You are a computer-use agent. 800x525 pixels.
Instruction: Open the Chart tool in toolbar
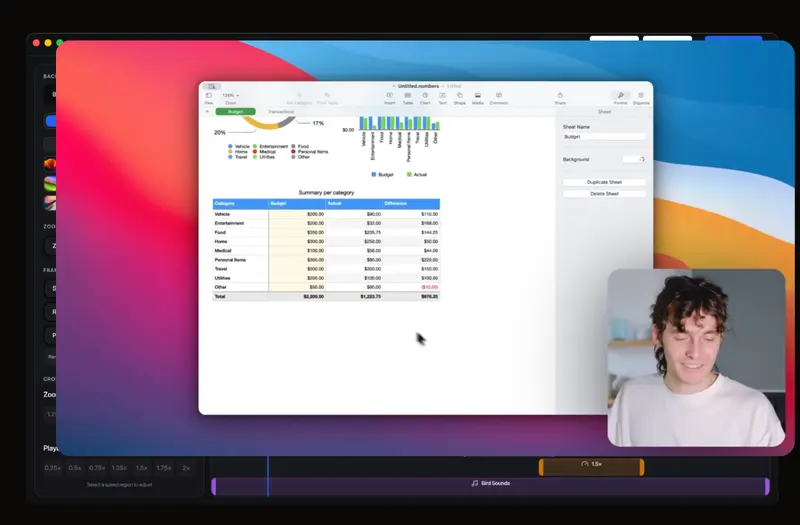click(425, 96)
